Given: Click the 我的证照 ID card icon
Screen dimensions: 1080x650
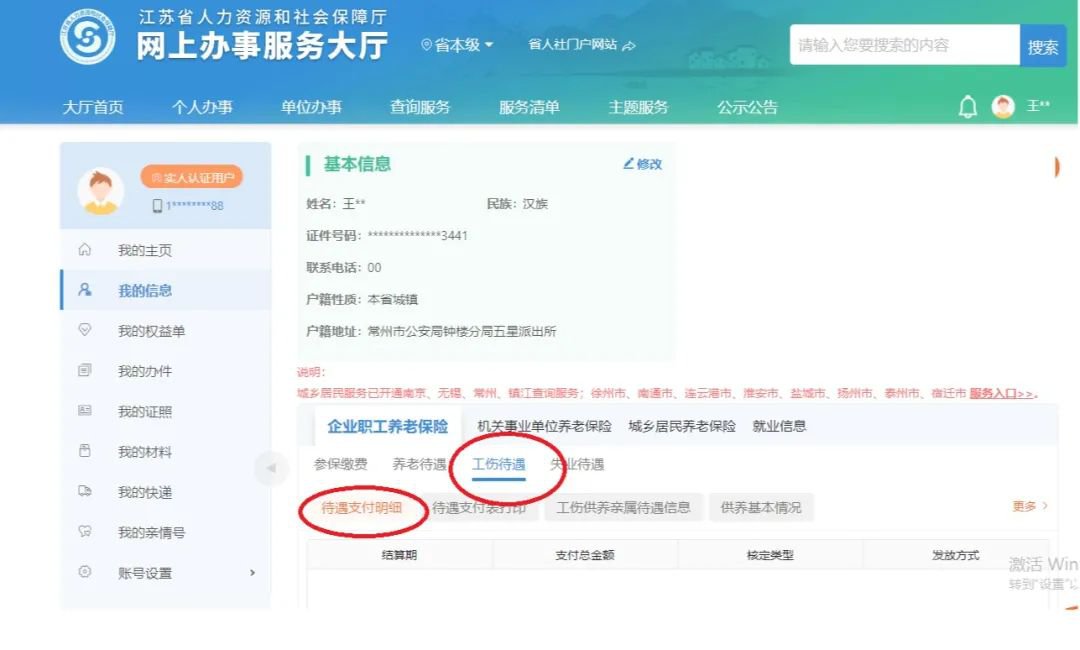Looking at the screenshot, I should coord(85,411).
